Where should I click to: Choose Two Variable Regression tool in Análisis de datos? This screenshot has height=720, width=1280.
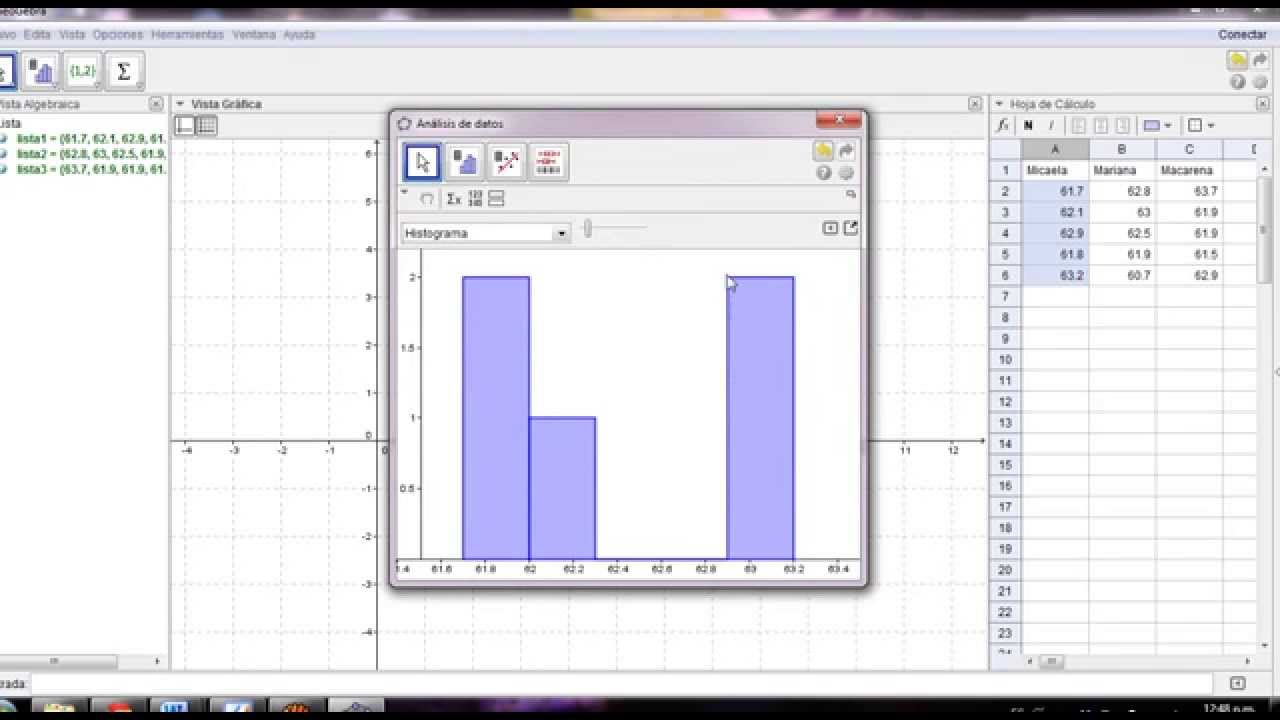coord(507,162)
